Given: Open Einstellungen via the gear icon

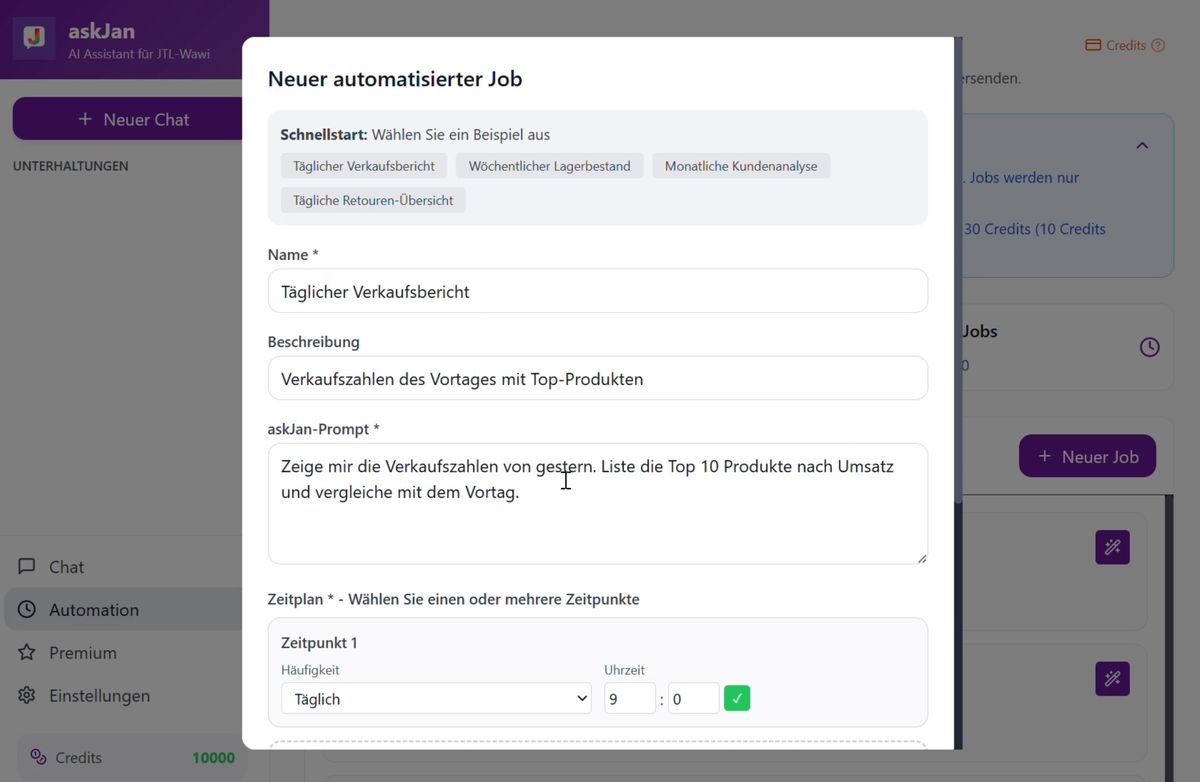Looking at the screenshot, I should click(x=27, y=695).
